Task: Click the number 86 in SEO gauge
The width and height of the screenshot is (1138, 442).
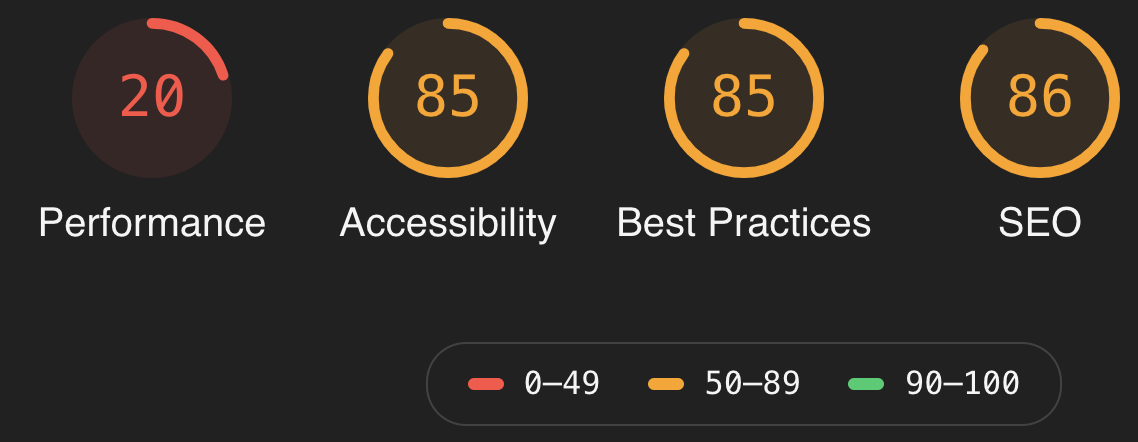Action: [x=1040, y=97]
